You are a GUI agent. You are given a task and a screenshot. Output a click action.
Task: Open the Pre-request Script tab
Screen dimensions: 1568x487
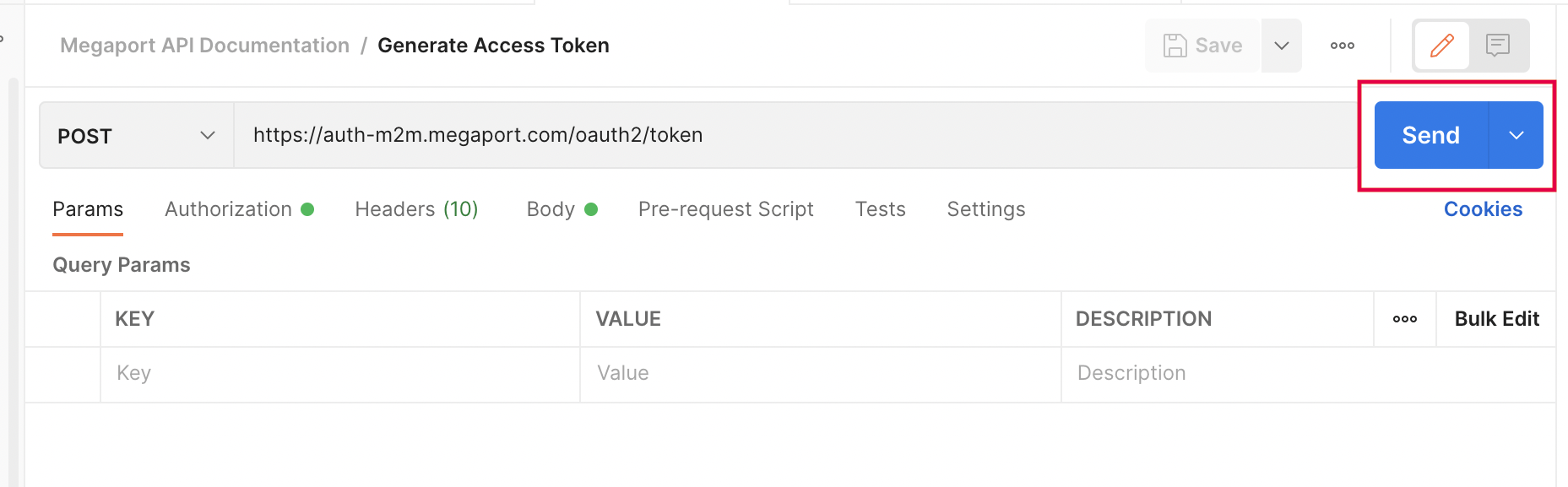click(725, 208)
